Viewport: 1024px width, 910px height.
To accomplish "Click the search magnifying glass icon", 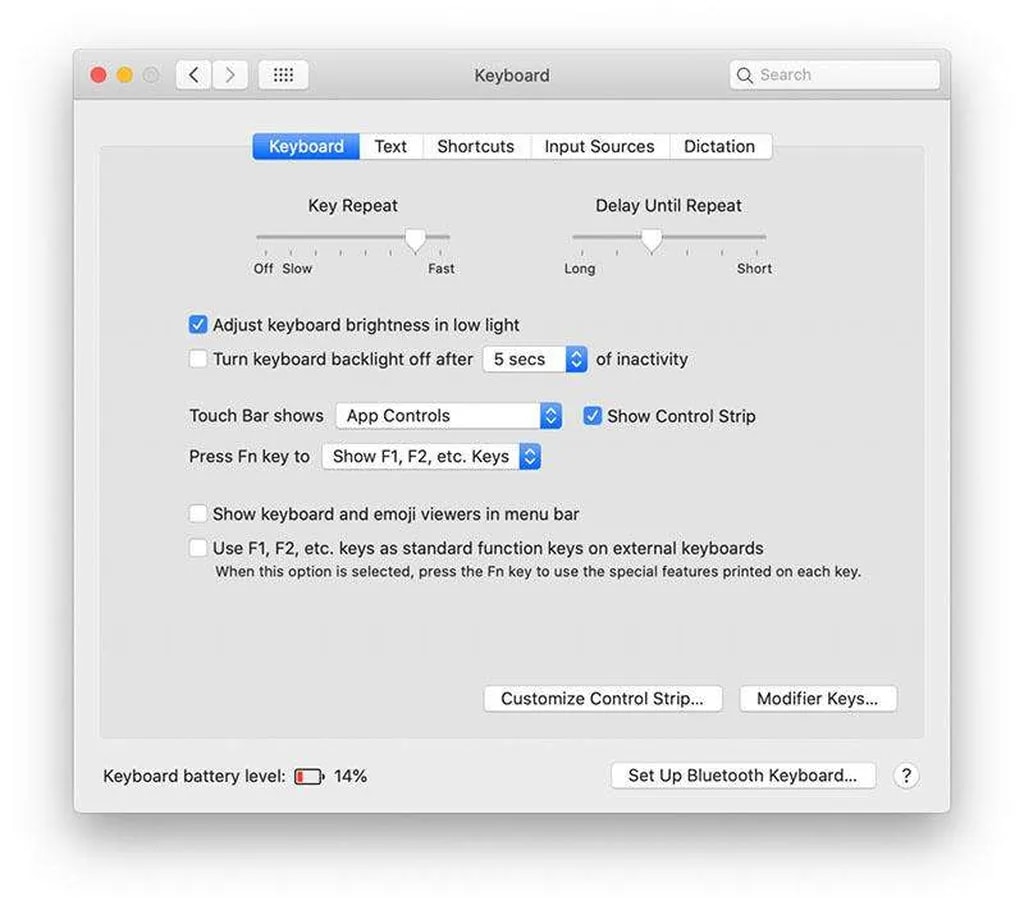I will pyautogui.click(x=745, y=75).
